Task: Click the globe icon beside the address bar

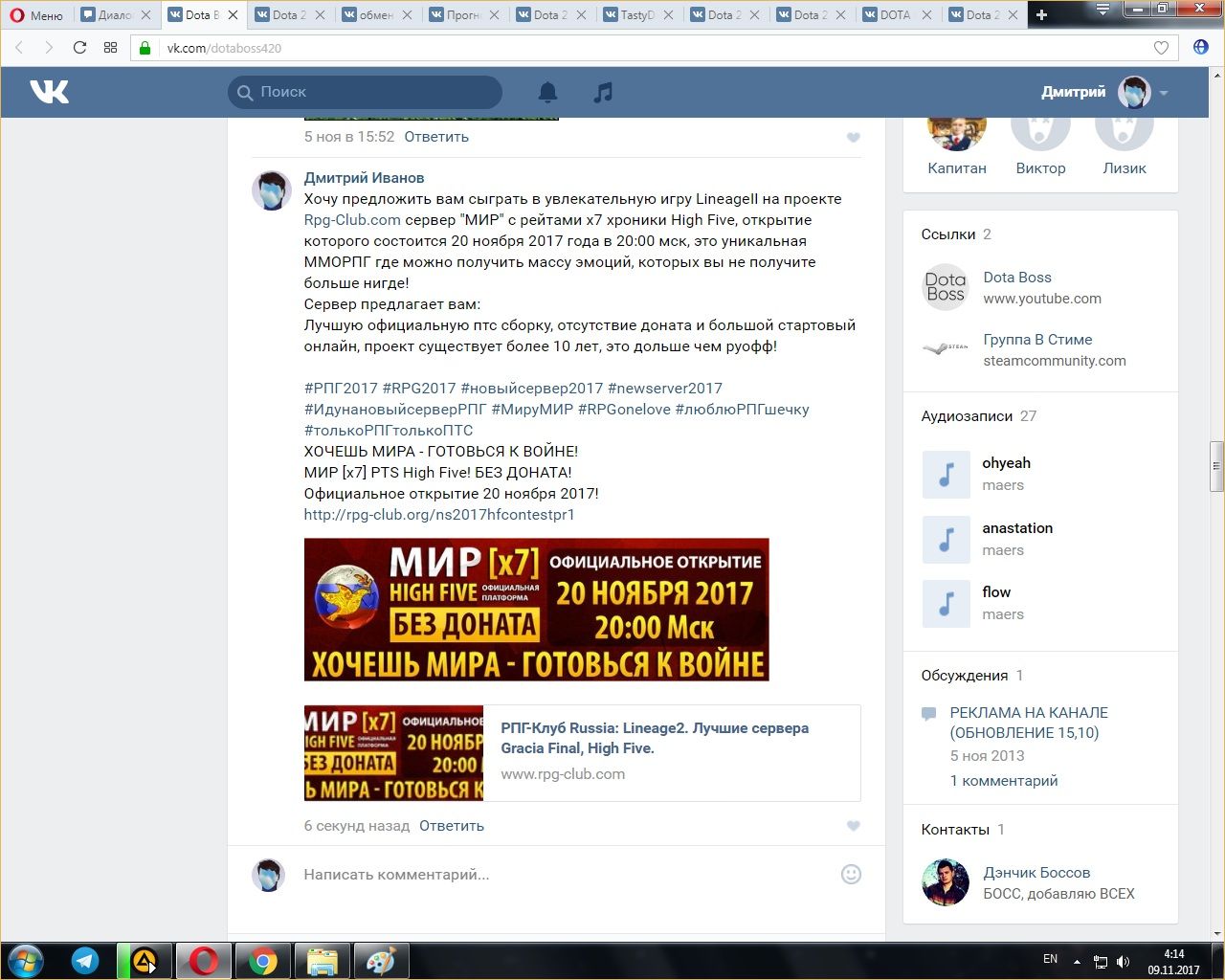Action: [1201, 48]
